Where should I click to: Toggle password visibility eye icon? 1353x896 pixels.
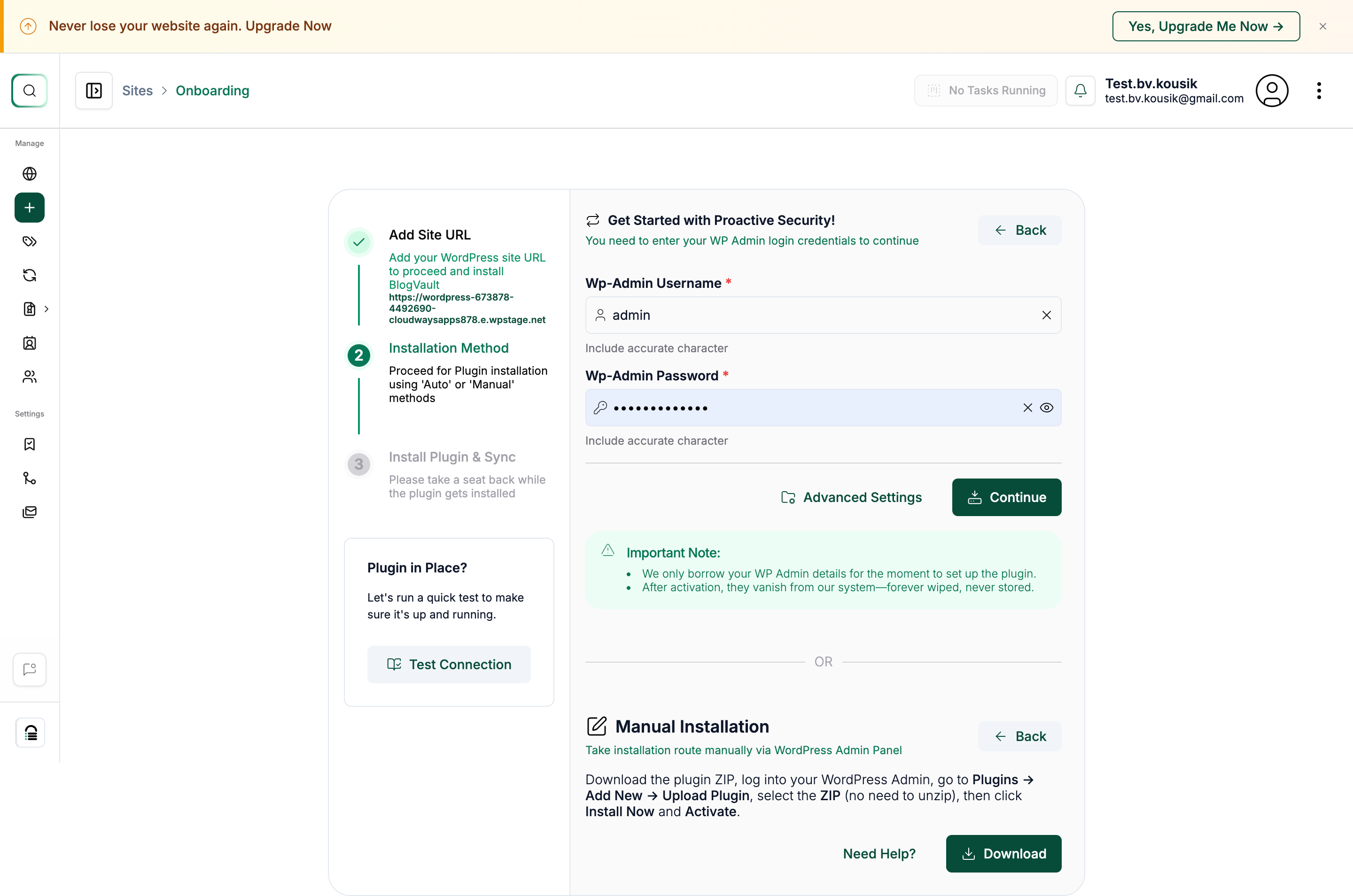tap(1046, 408)
